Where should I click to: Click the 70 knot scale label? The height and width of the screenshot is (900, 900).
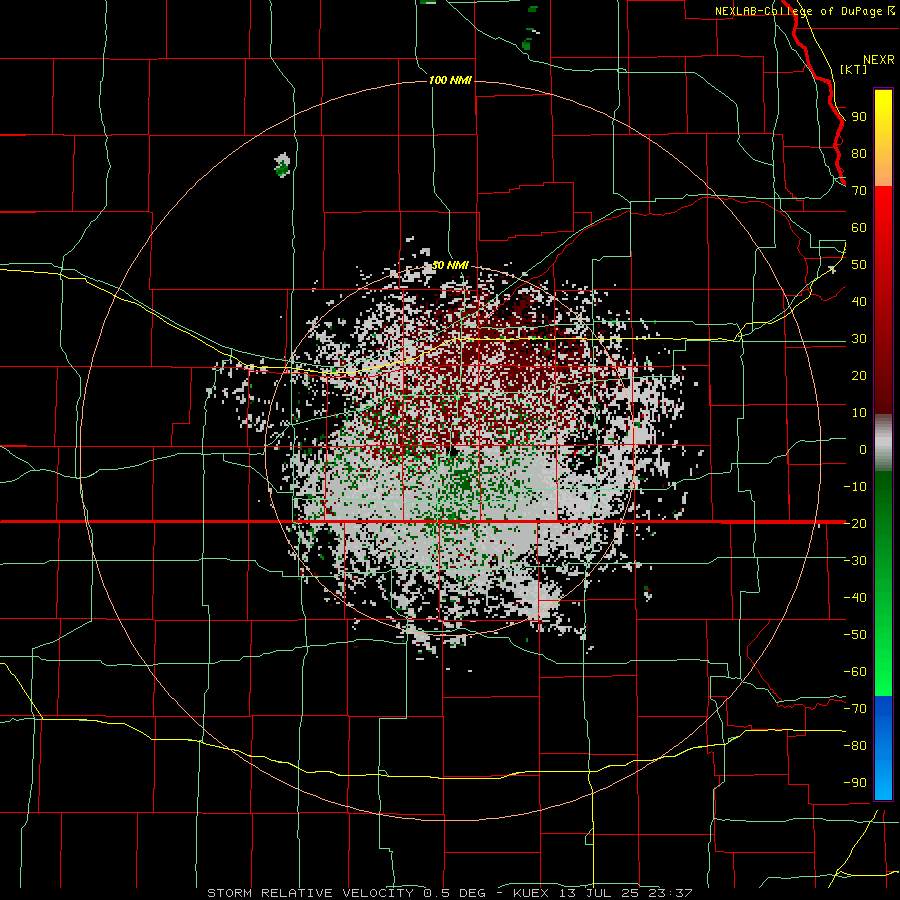pyautogui.click(x=859, y=191)
